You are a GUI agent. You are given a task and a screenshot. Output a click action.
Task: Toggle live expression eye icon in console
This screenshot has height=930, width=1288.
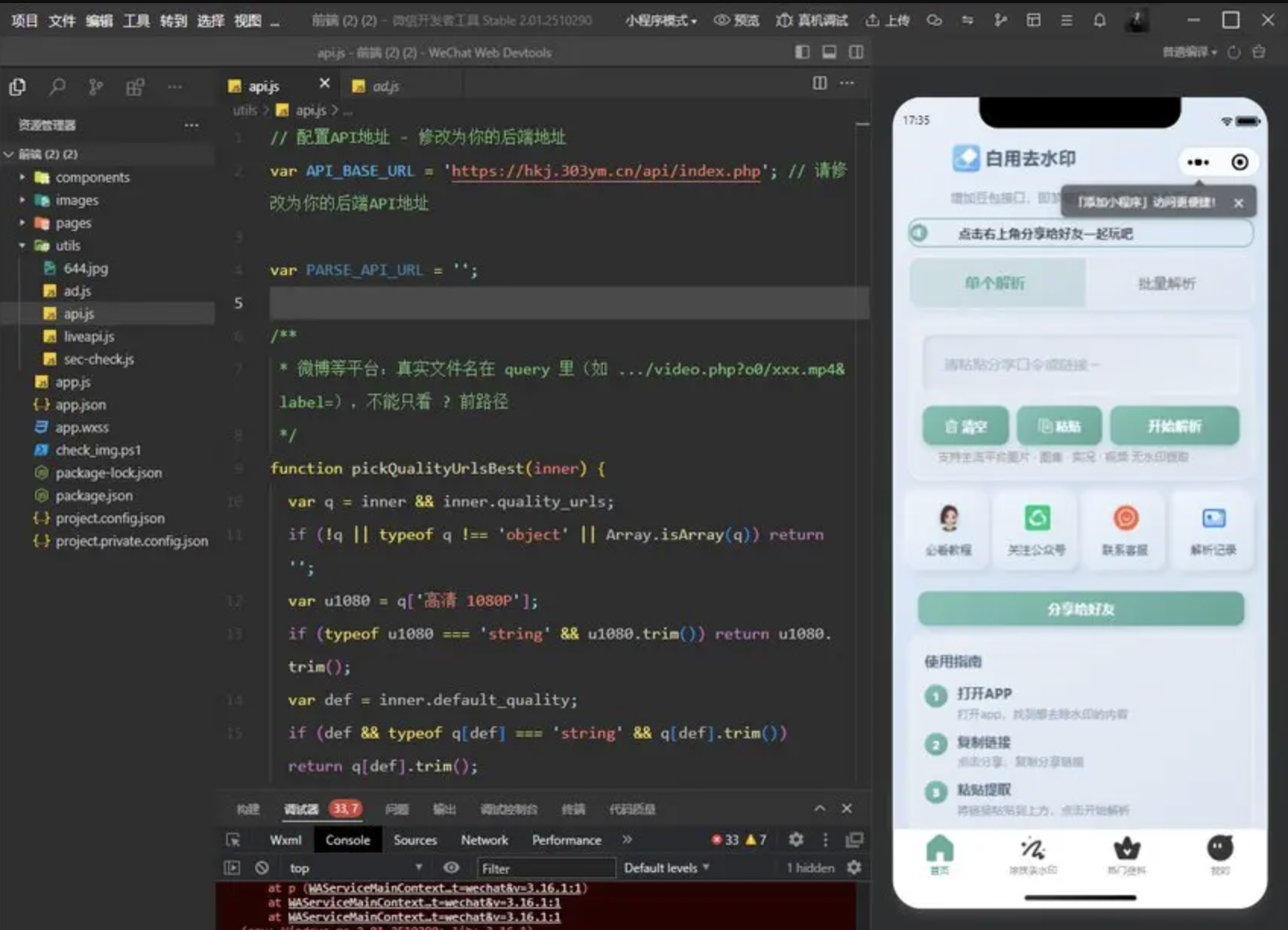[451, 868]
